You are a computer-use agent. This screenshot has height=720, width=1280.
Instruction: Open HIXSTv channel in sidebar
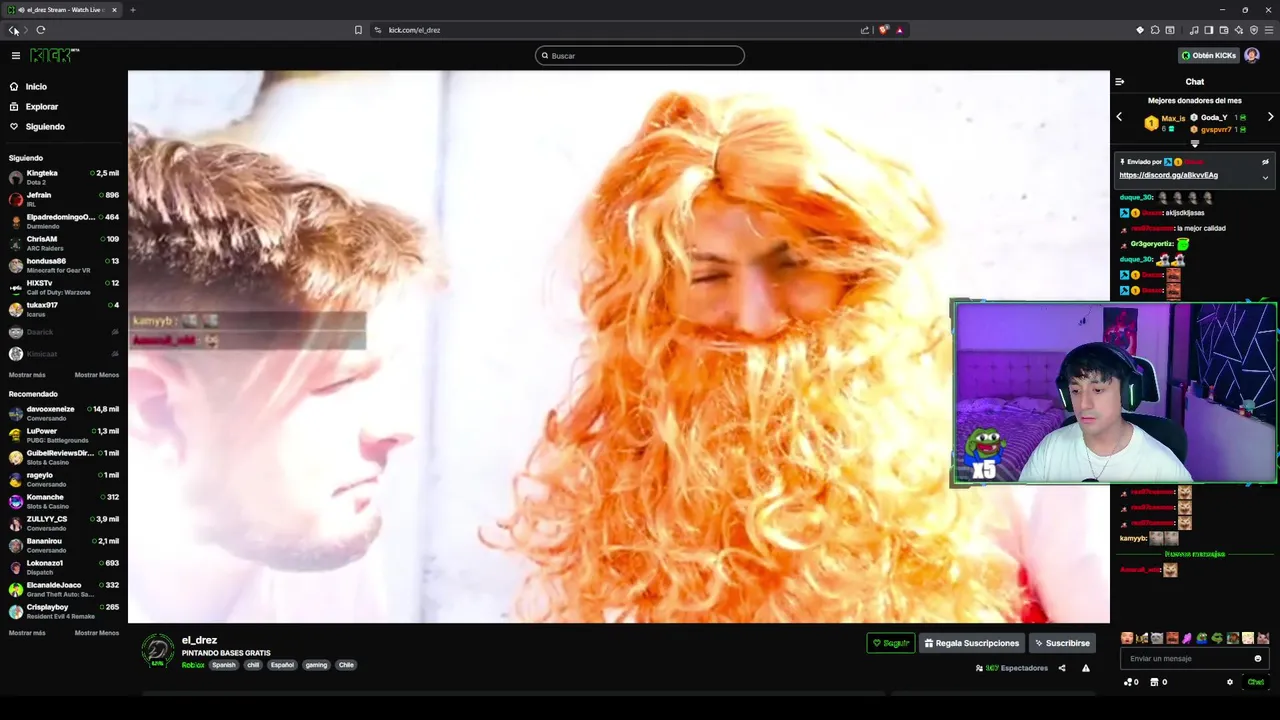[63, 287]
